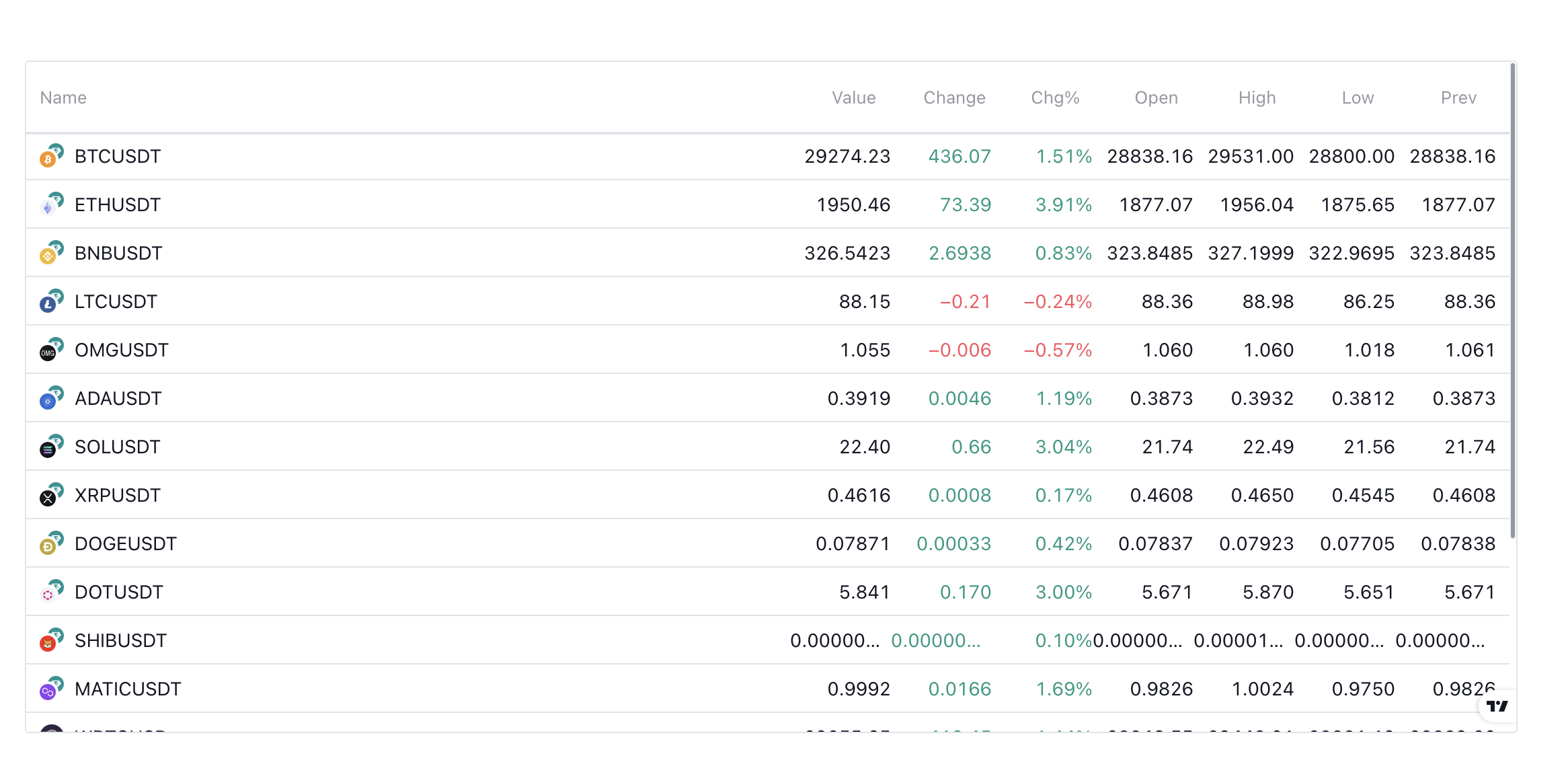Open the XRPUSDT symbol link
The width and height of the screenshot is (1568, 760).
118,495
